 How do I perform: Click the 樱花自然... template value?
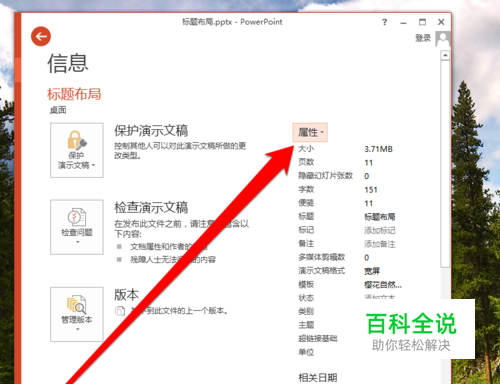[383, 285]
